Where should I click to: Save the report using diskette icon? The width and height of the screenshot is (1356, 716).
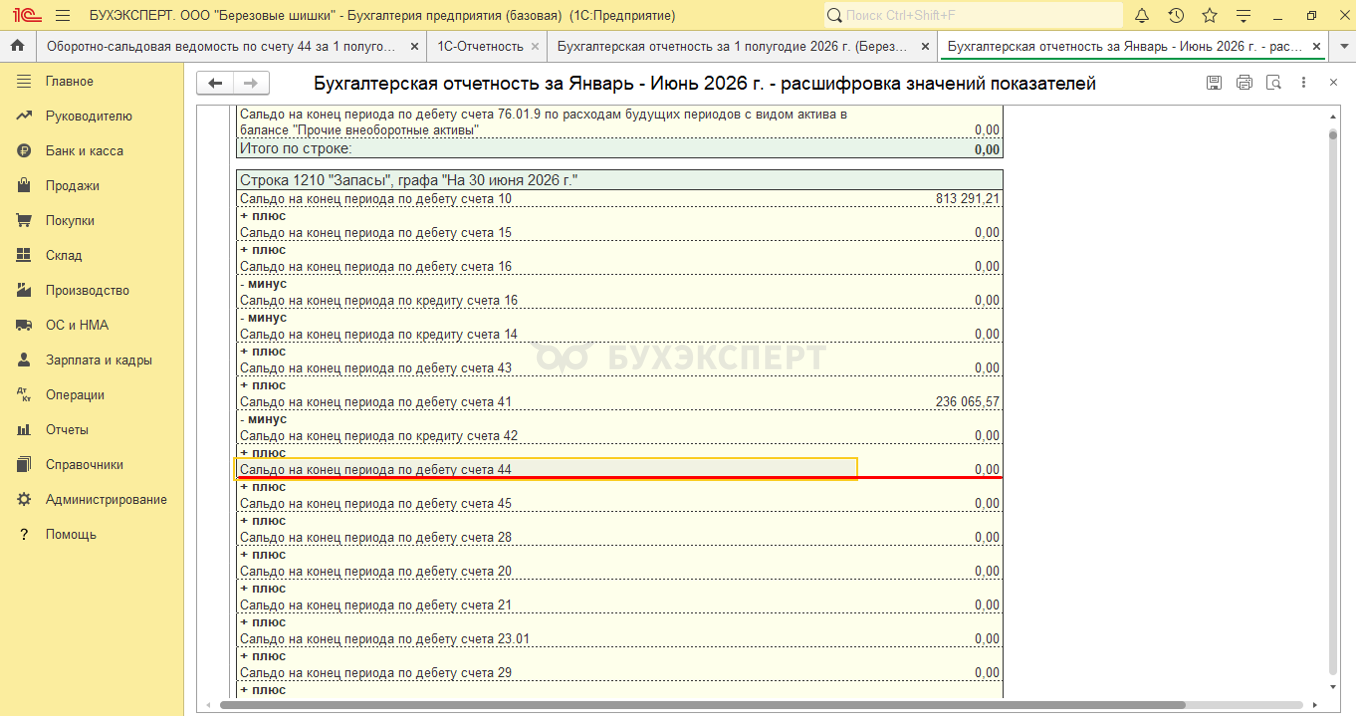(x=1214, y=83)
